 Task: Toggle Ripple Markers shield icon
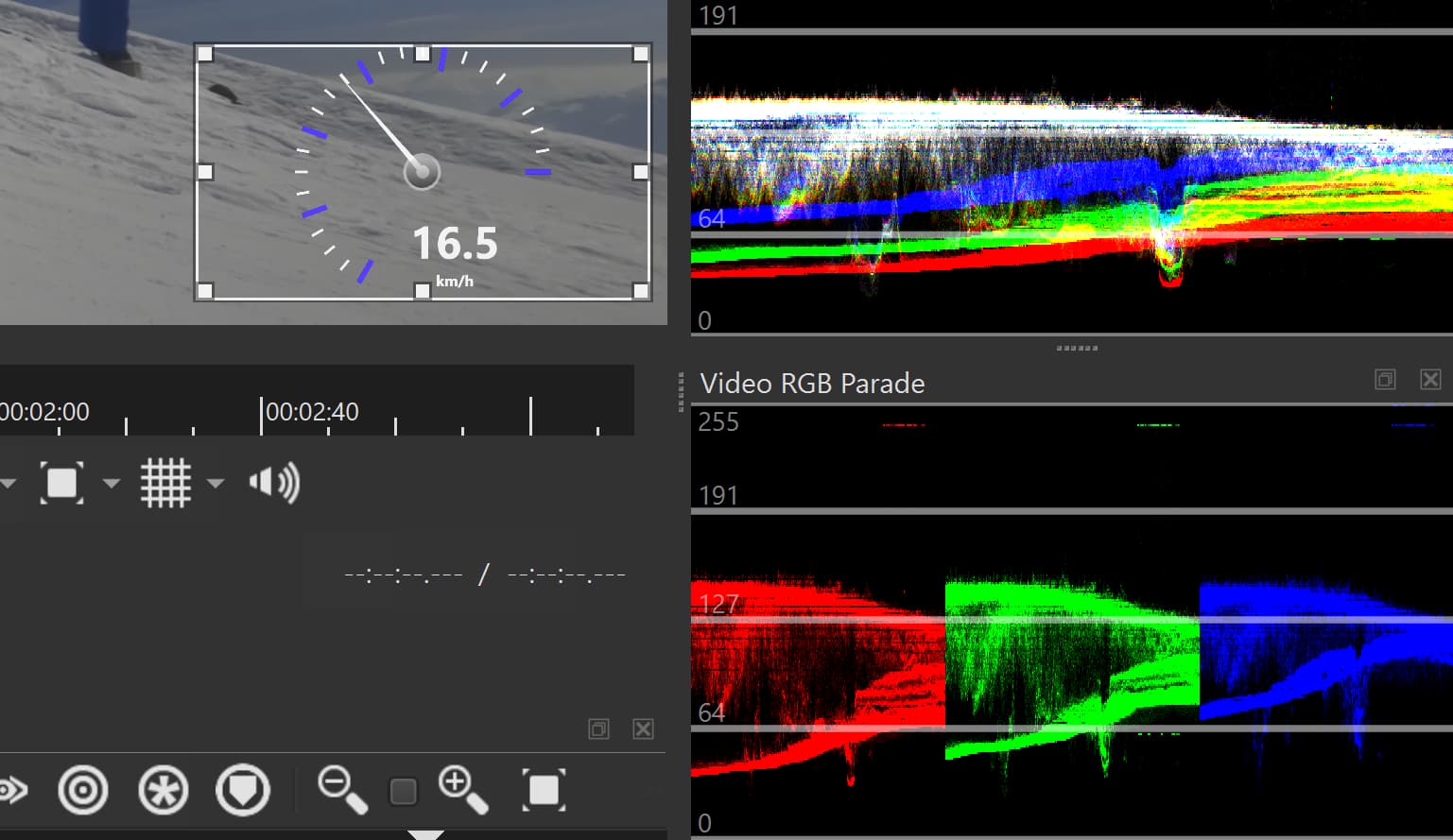243,790
